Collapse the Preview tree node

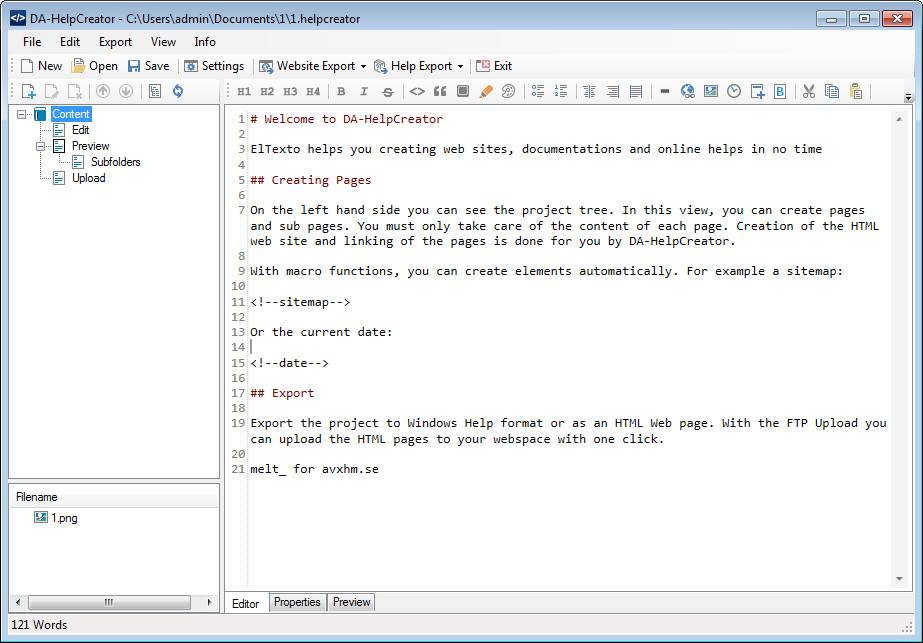pyautogui.click(x=40, y=146)
